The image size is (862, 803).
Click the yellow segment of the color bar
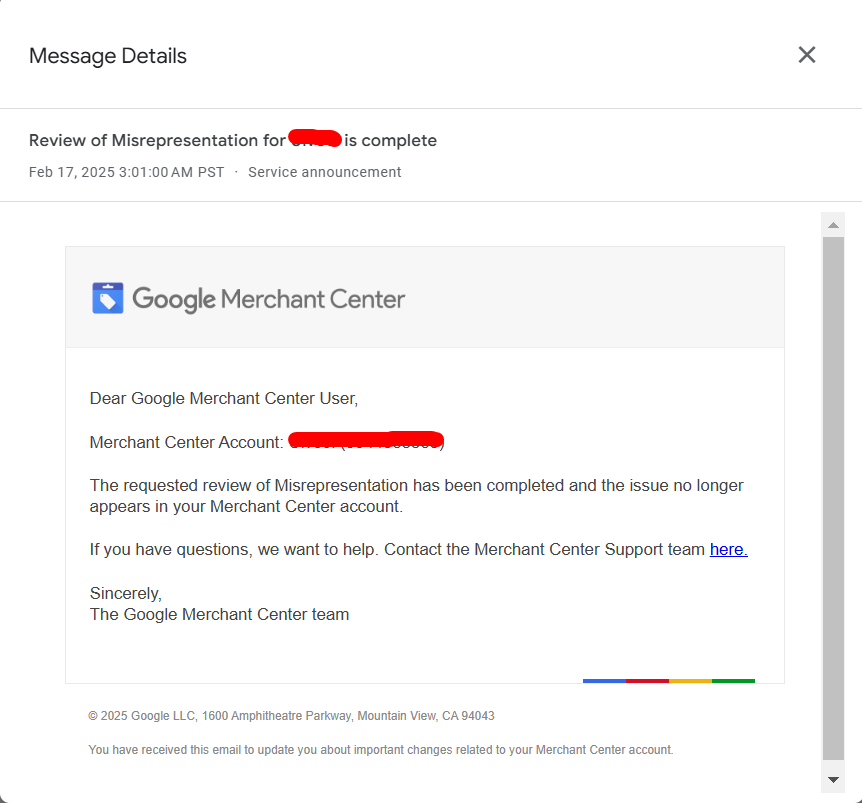coord(690,681)
